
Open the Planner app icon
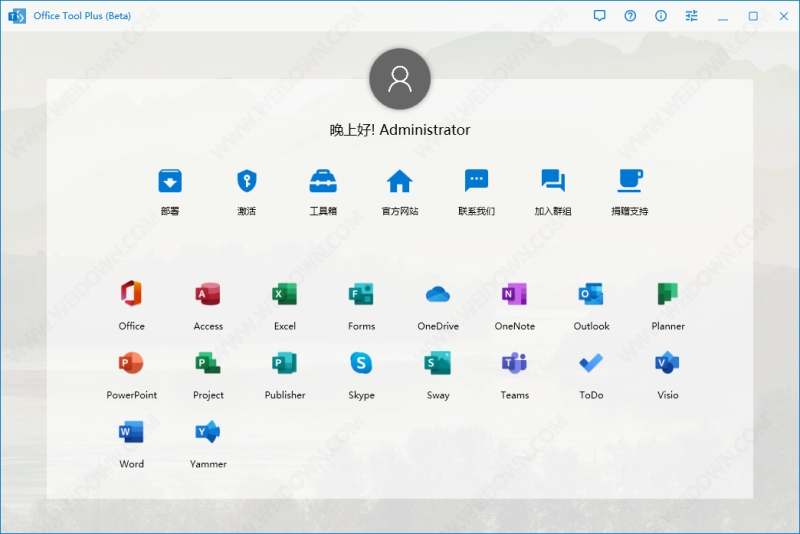[x=667, y=294]
